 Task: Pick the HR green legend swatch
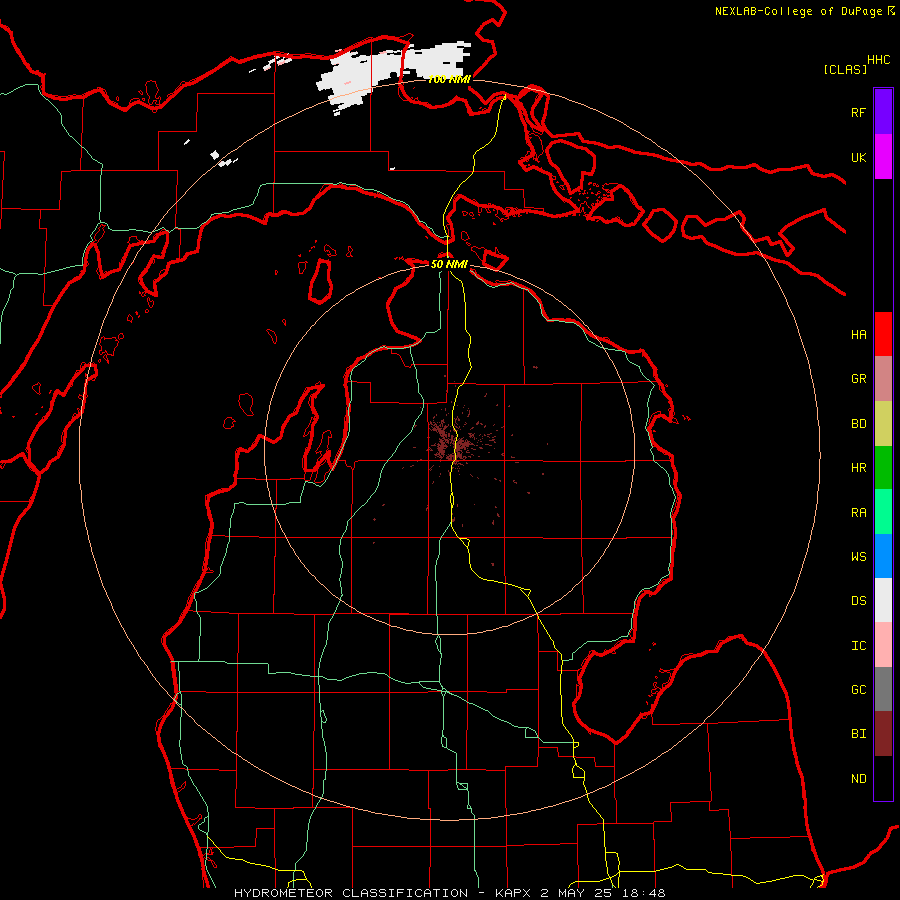click(x=883, y=468)
